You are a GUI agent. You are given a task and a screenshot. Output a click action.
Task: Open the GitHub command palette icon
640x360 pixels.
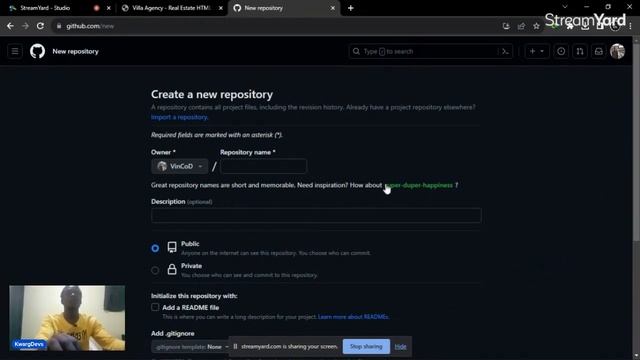click(505, 51)
